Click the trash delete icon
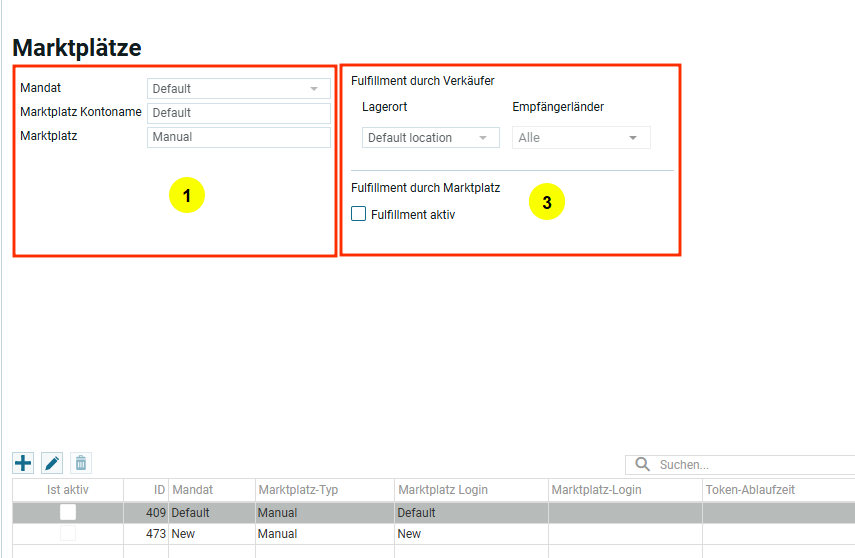855x558 pixels. click(x=81, y=463)
